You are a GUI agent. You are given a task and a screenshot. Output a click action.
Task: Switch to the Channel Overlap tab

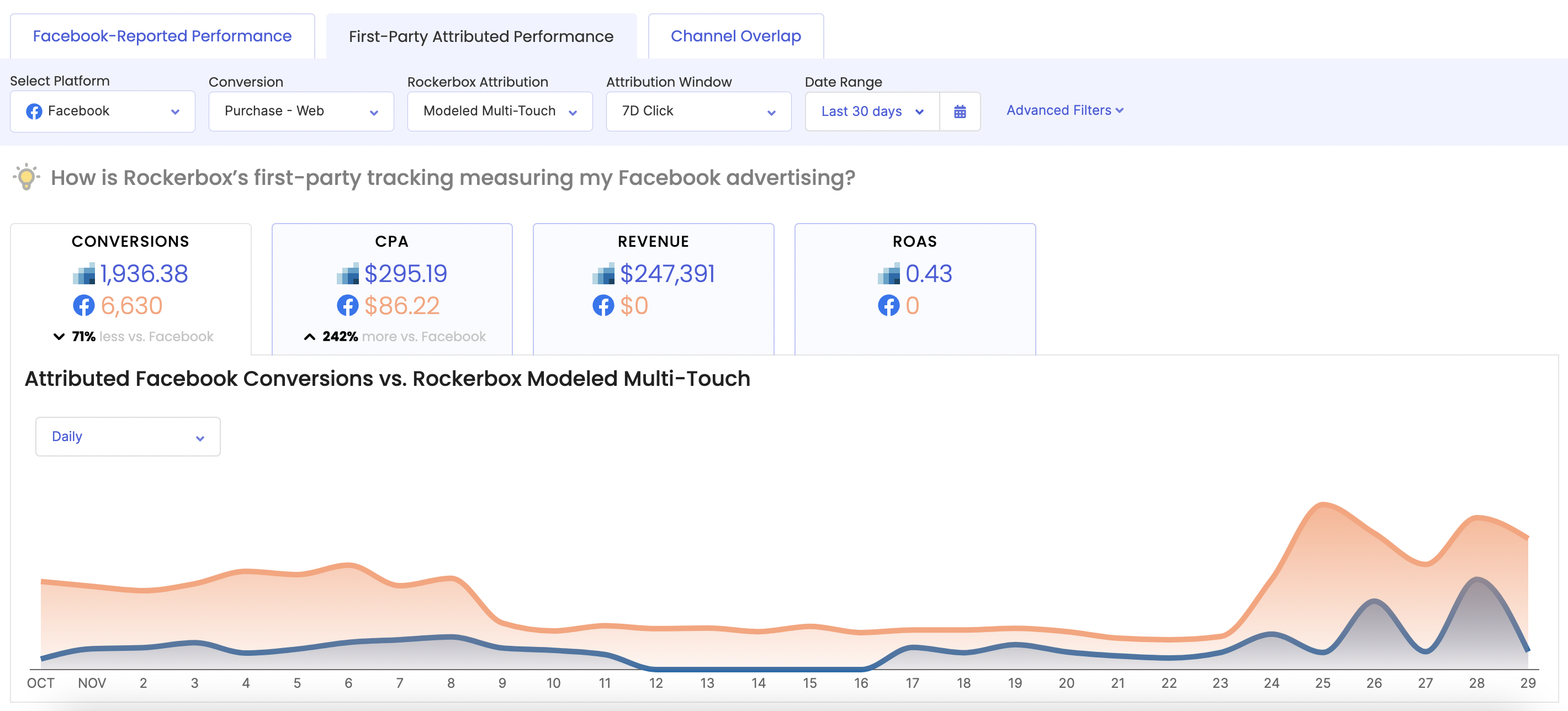point(735,36)
